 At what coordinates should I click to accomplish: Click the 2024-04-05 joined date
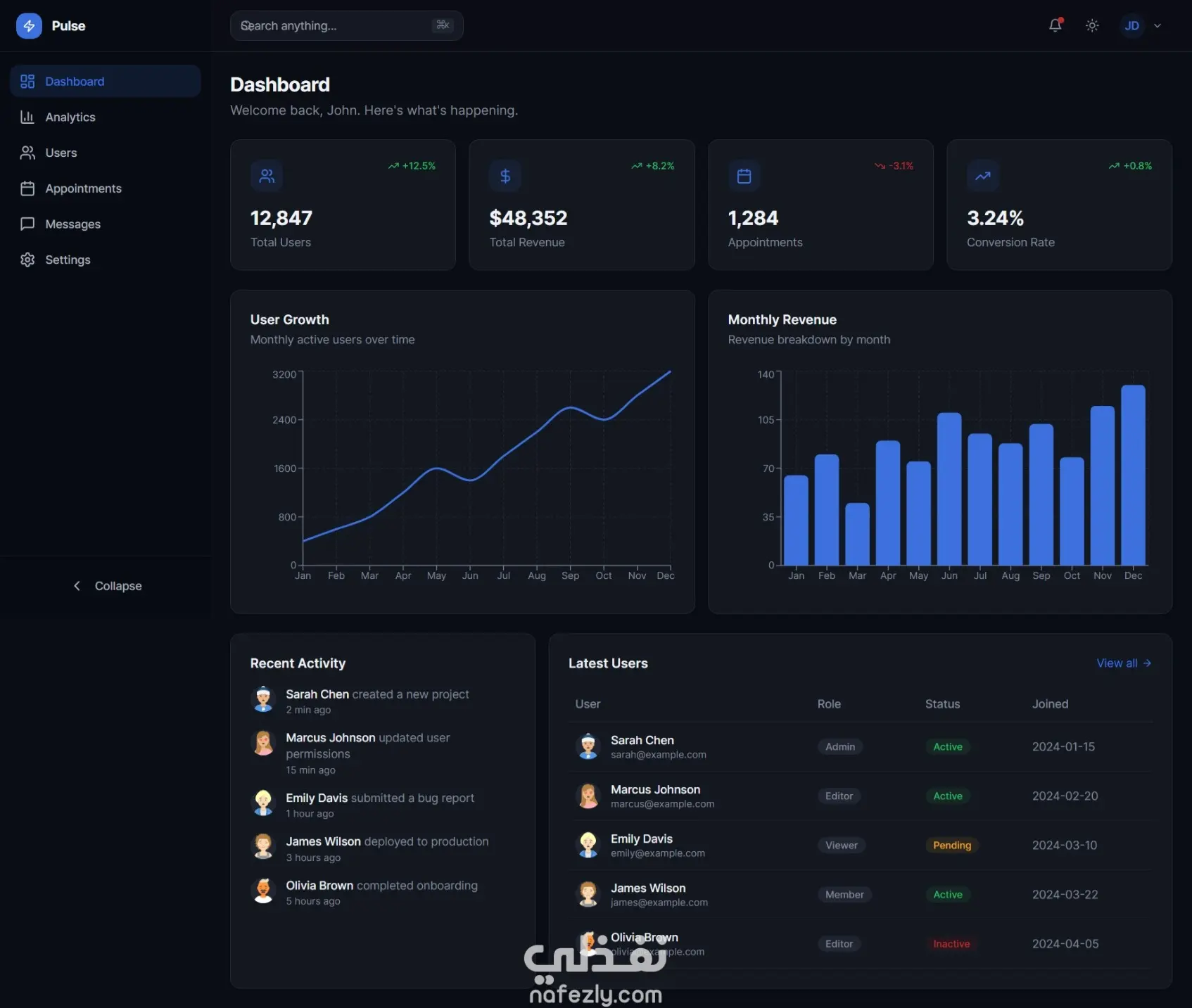pyautogui.click(x=1065, y=944)
